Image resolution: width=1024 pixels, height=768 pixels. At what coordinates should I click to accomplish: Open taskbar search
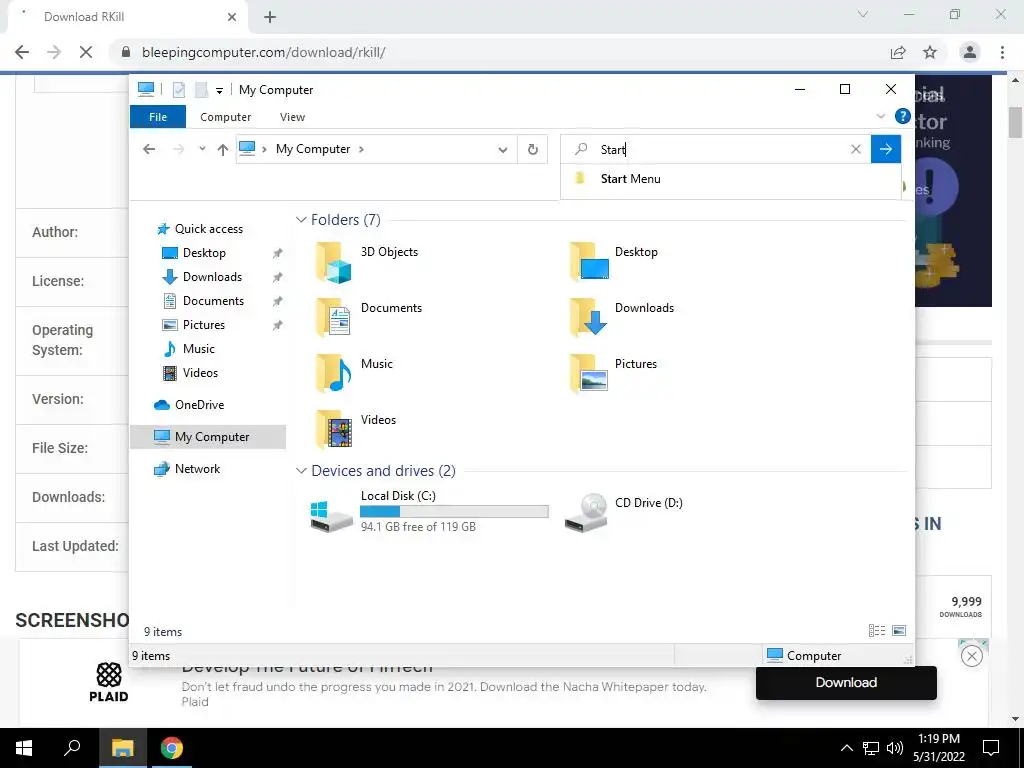(x=72, y=748)
